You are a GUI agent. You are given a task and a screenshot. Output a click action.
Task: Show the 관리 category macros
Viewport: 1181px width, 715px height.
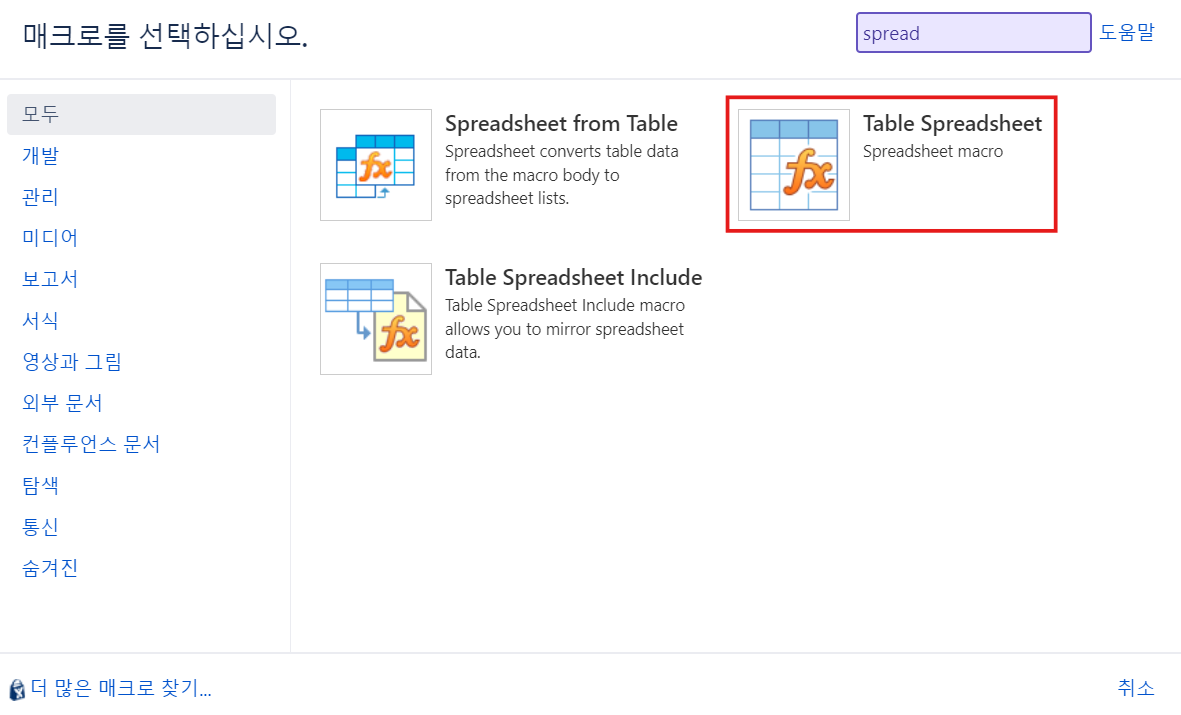pos(41,197)
